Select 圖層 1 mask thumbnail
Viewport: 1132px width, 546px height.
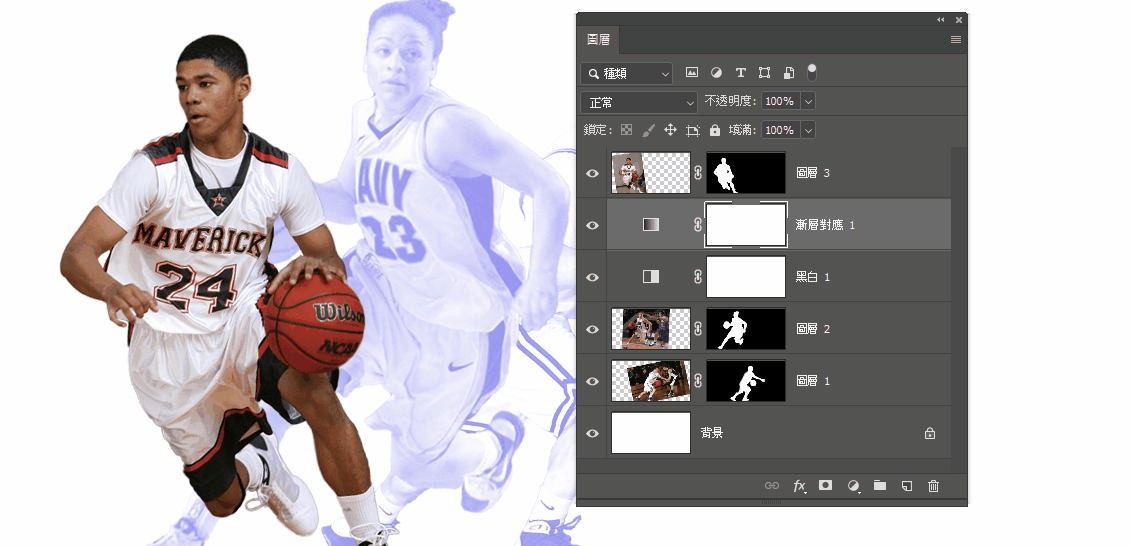pos(746,381)
